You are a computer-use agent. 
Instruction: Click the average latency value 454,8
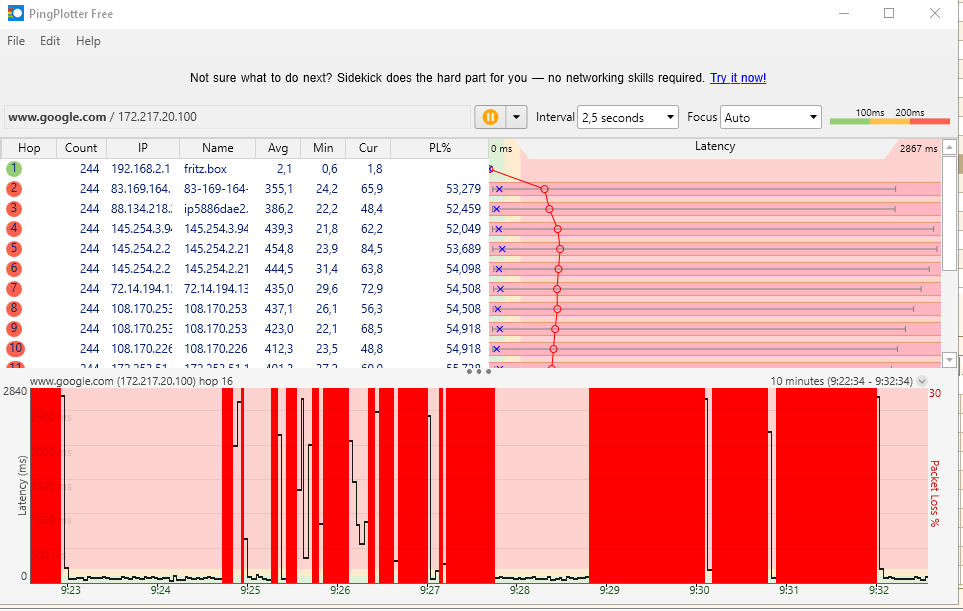tap(279, 249)
